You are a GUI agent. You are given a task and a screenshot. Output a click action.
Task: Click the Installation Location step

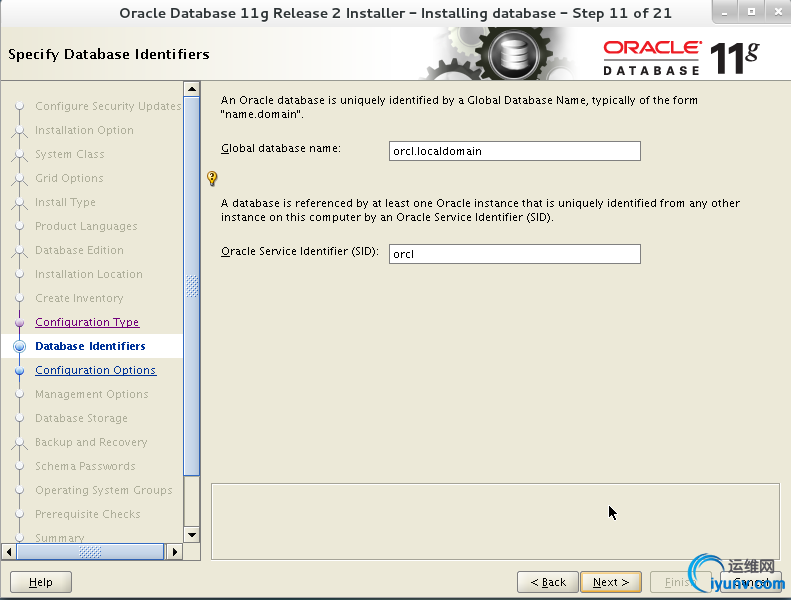pos(89,274)
